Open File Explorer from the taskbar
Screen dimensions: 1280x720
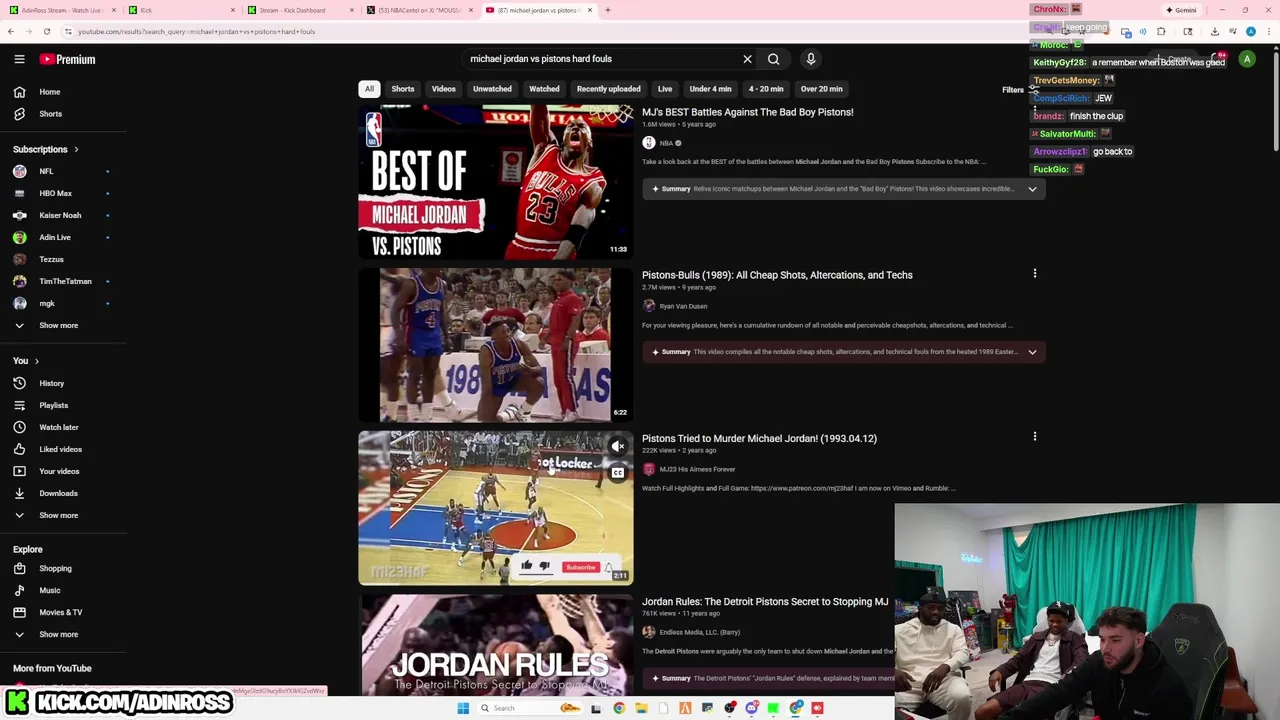tap(641, 708)
